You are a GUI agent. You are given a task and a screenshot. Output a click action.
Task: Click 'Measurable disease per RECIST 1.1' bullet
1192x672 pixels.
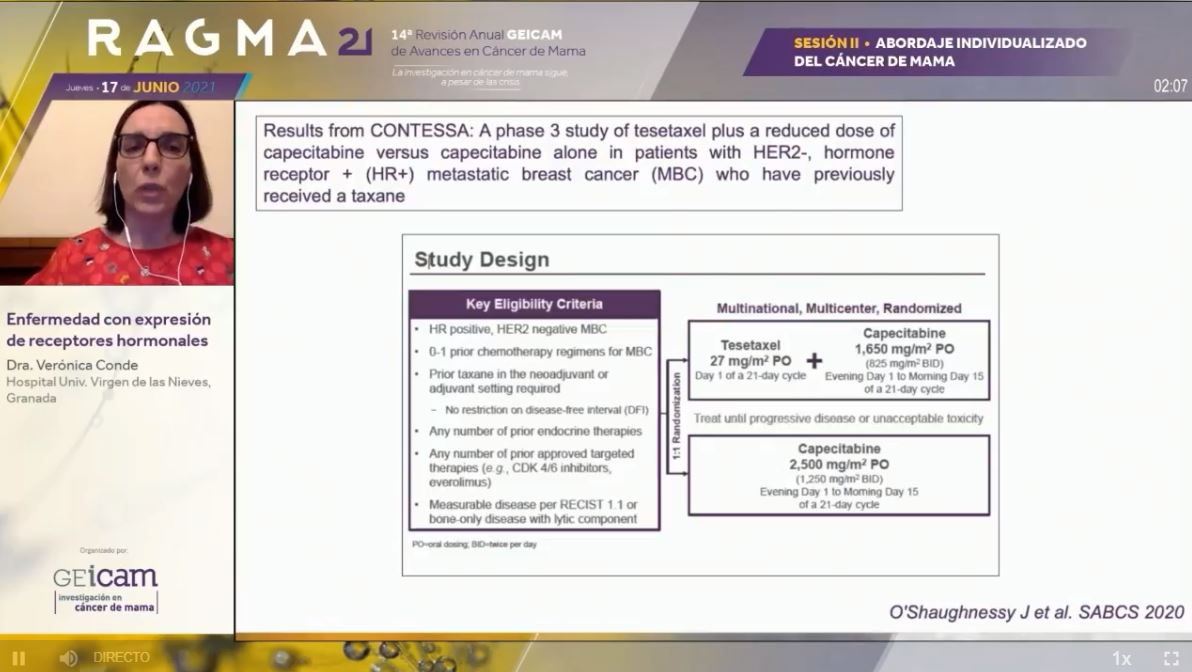[x=533, y=512]
